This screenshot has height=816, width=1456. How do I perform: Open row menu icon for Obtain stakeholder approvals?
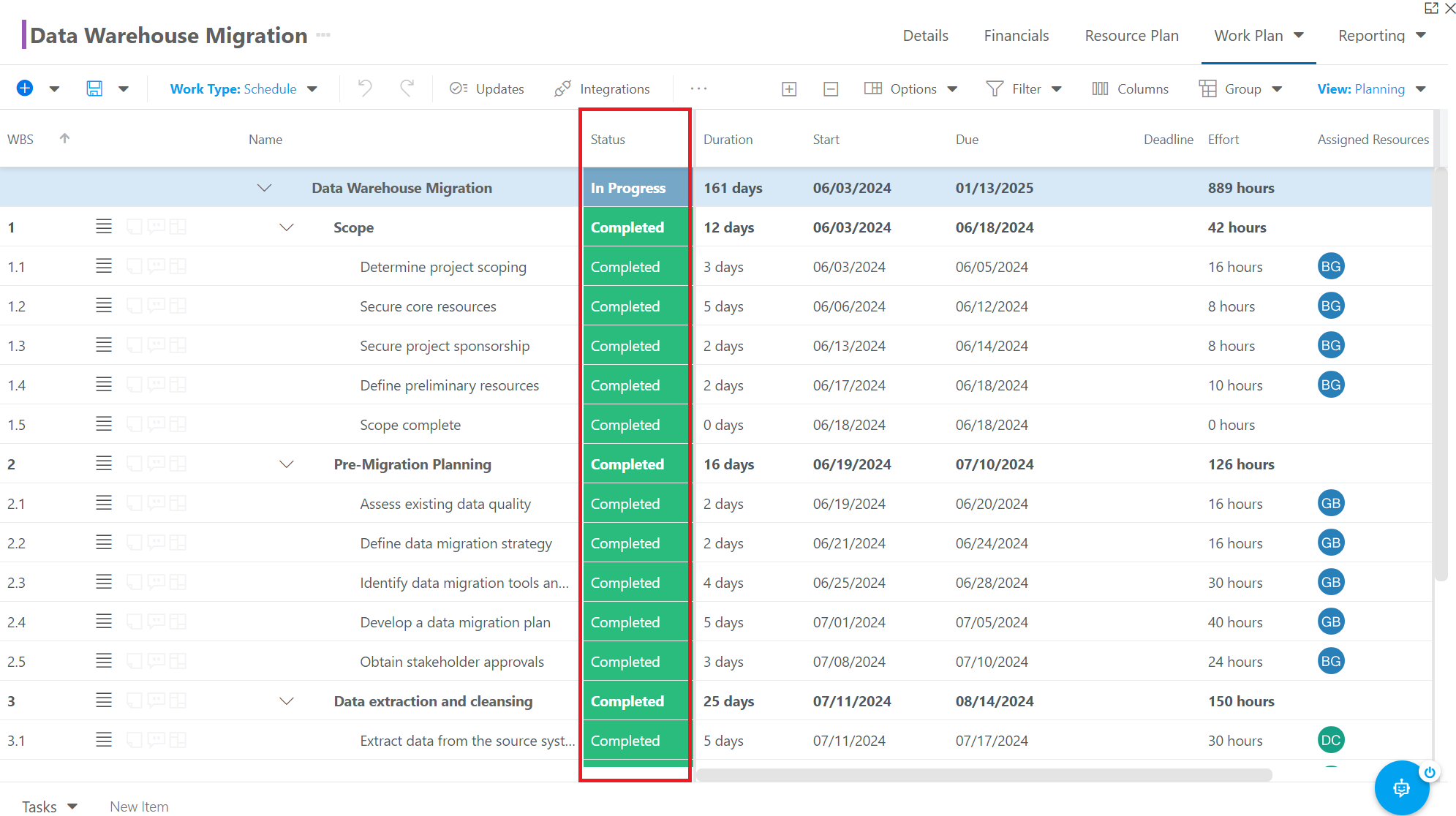point(104,661)
